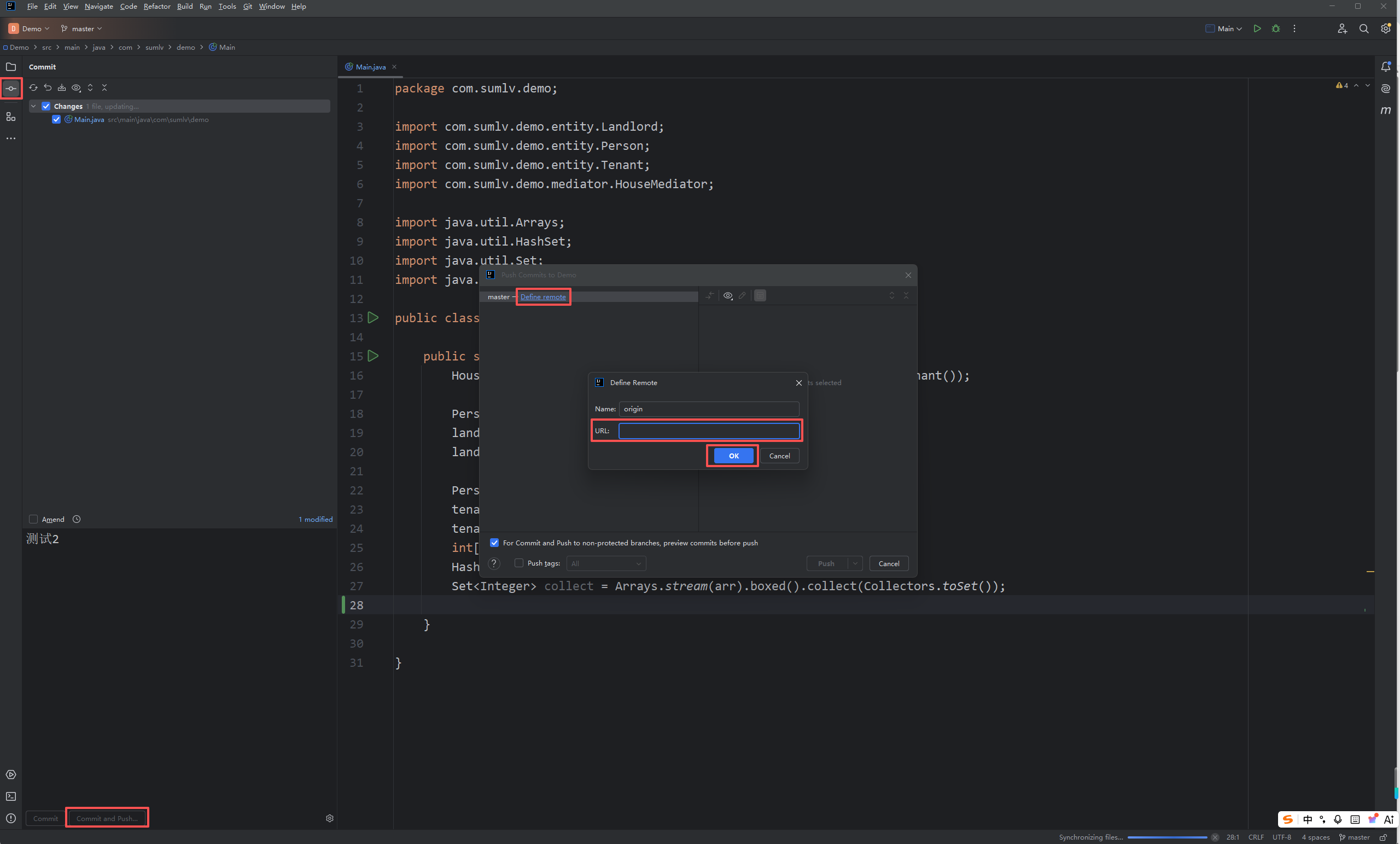Select the Main.java editor tab
Image resolution: width=1400 pixels, height=844 pixels.
point(370,67)
